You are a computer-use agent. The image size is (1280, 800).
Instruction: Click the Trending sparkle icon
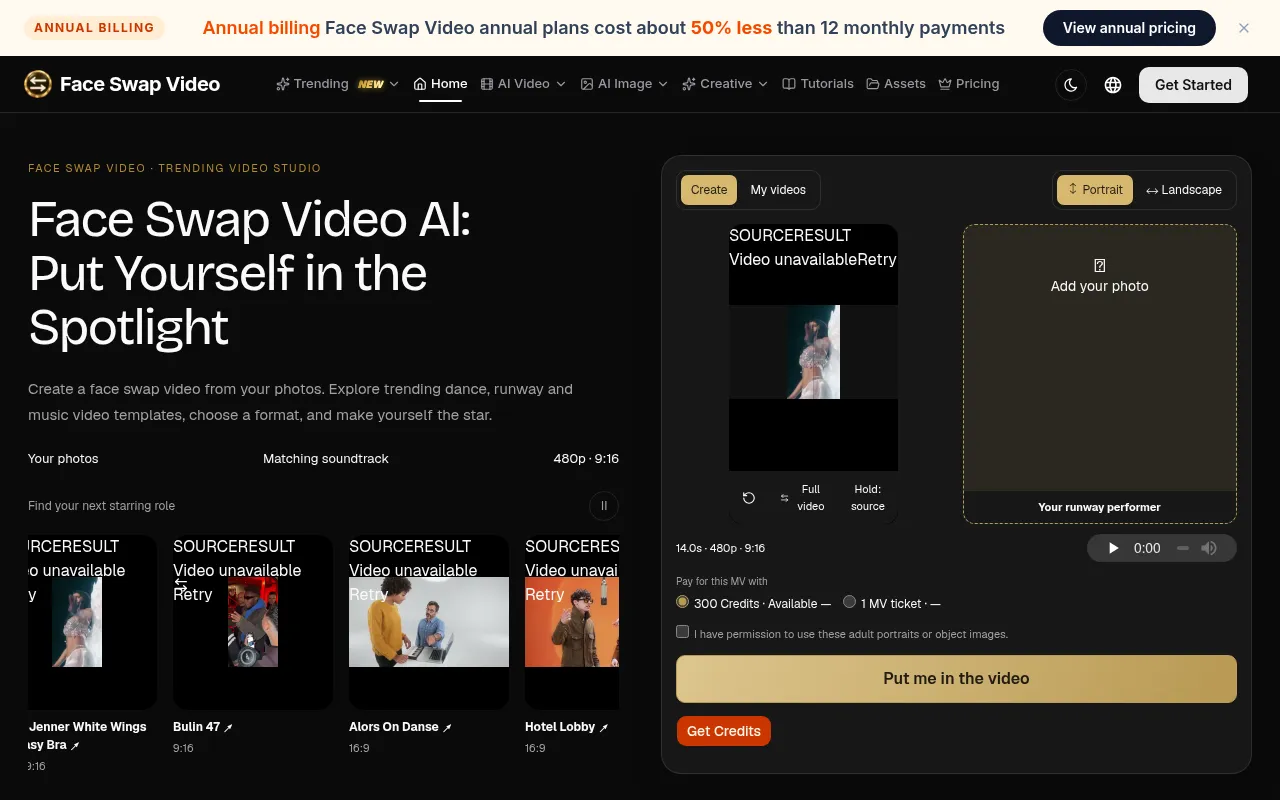[x=283, y=84]
